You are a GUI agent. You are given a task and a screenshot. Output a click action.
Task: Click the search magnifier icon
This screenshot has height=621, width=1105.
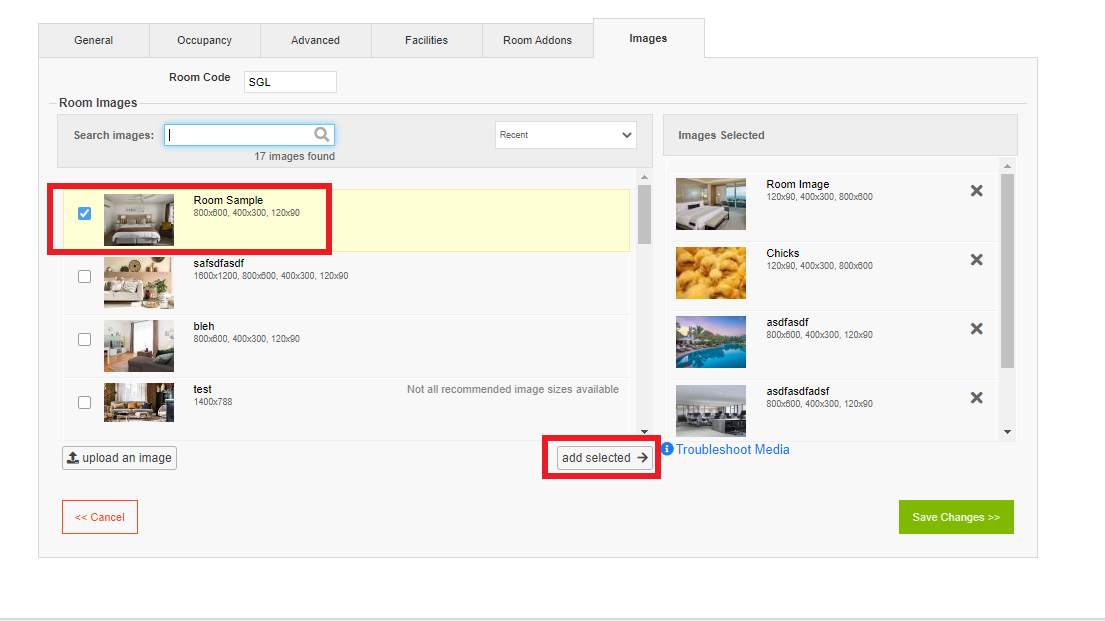(x=321, y=135)
